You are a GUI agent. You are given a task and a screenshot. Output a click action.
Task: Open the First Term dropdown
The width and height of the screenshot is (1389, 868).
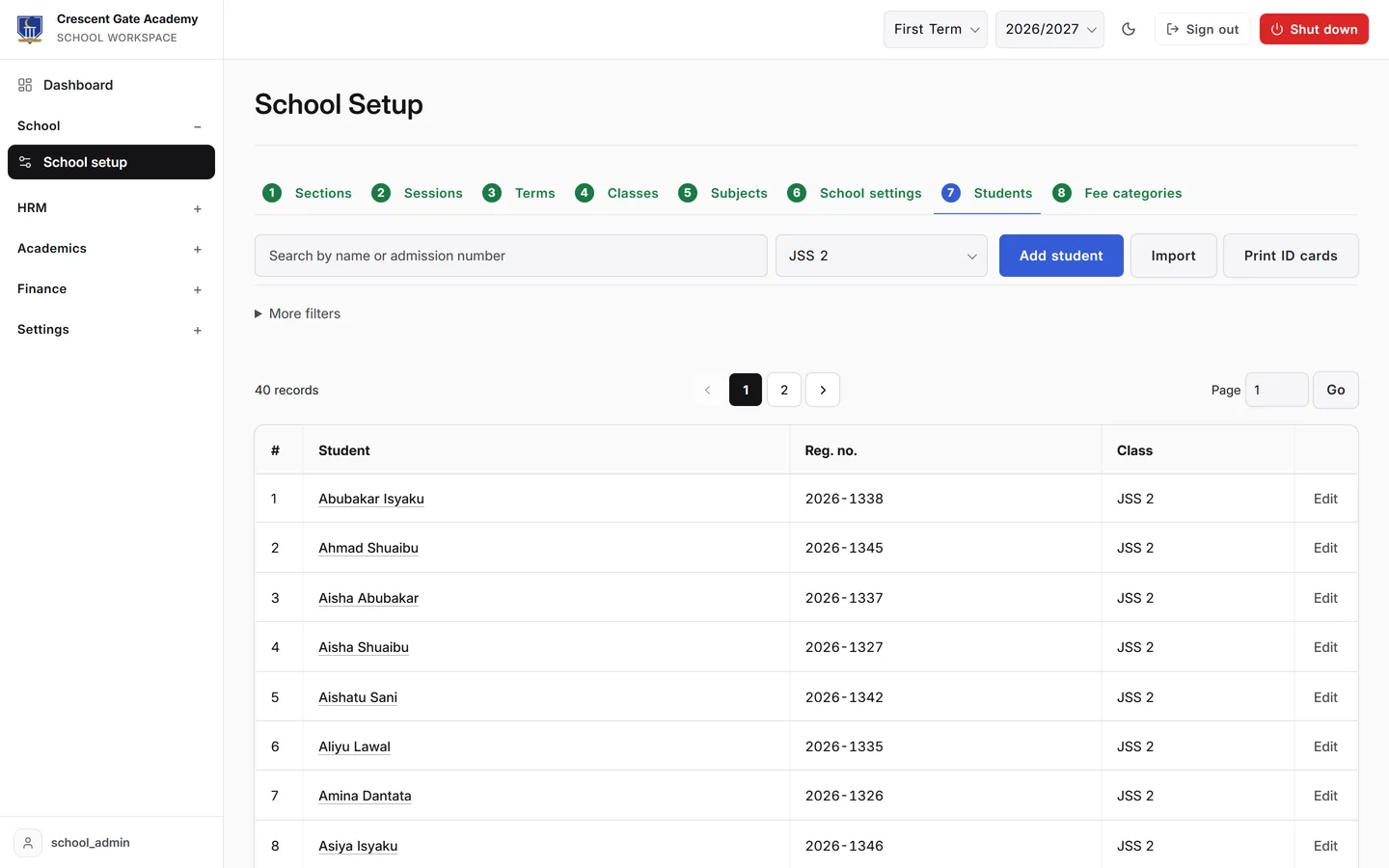tap(936, 29)
